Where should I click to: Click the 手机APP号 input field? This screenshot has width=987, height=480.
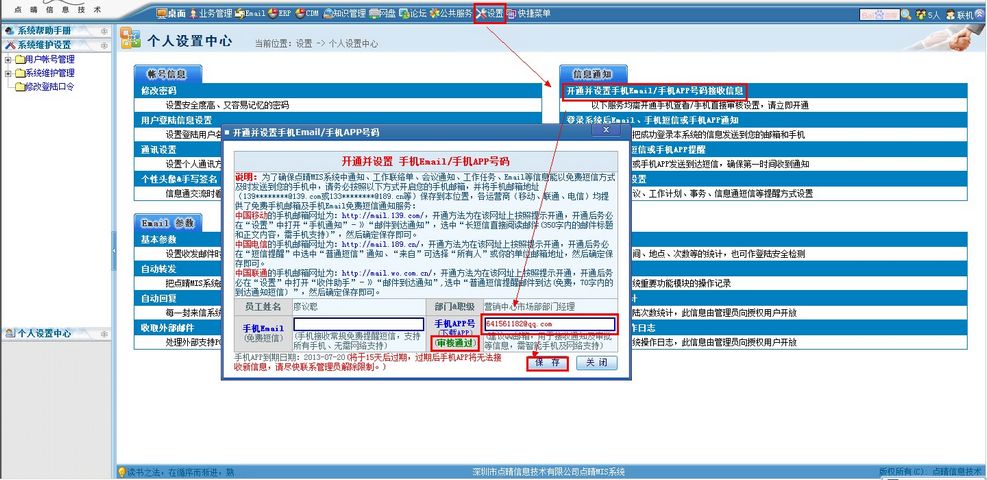point(549,324)
